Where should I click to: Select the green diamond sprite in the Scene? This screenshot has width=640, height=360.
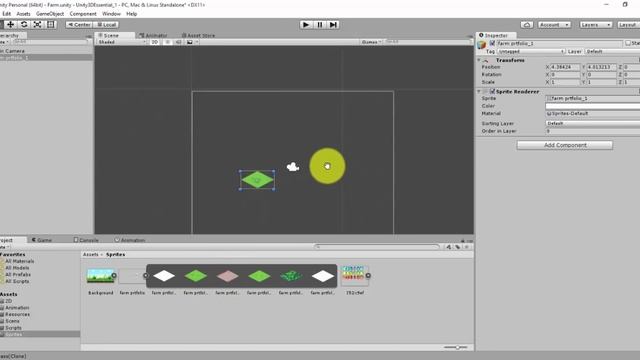coord(257,180)
